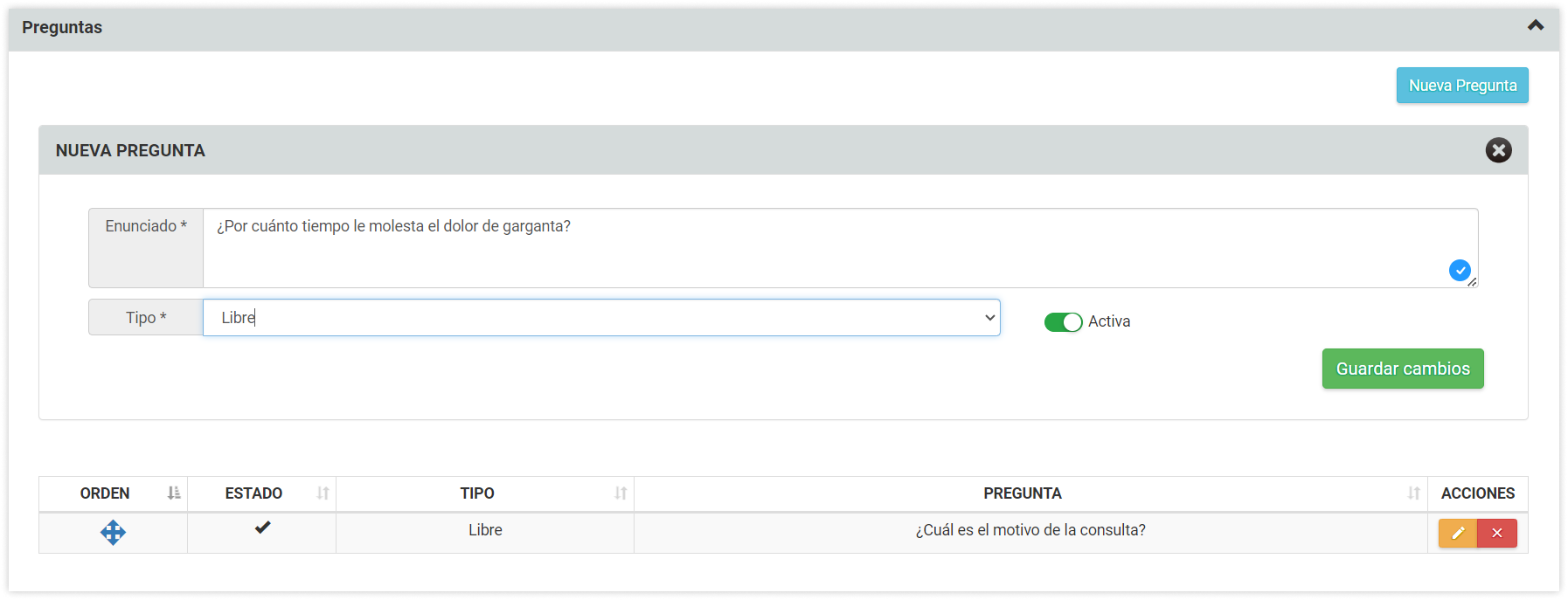Sort by ESTADO column icon

(x=323, y=493)
